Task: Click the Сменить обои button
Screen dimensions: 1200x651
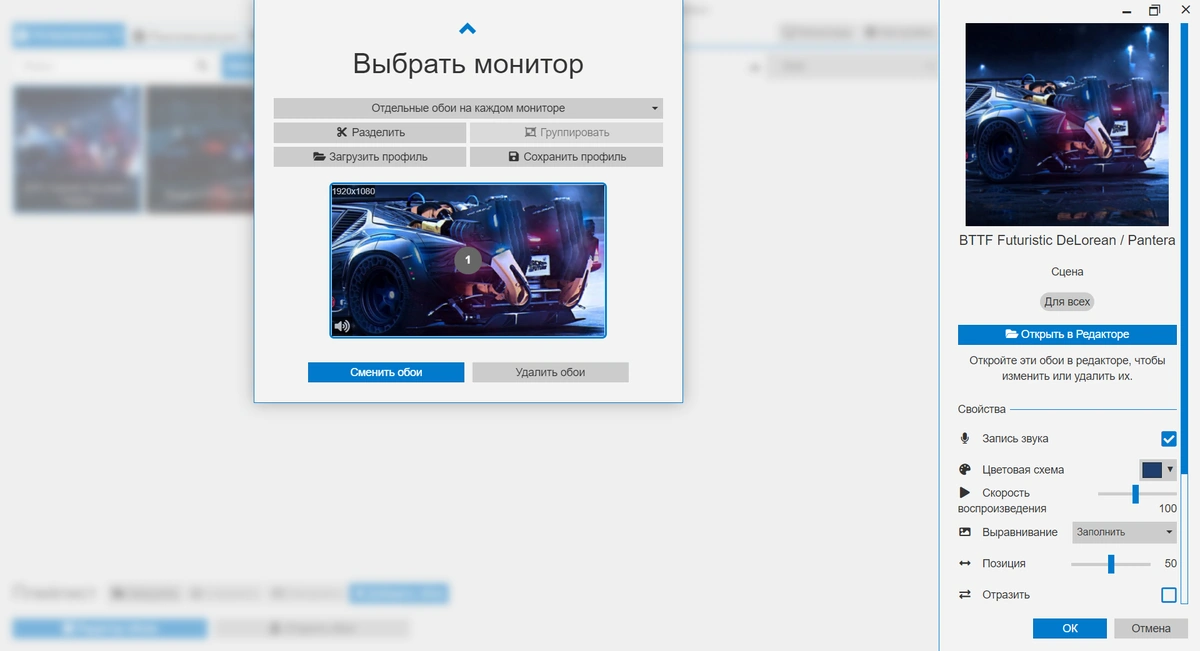Action: 386,372
